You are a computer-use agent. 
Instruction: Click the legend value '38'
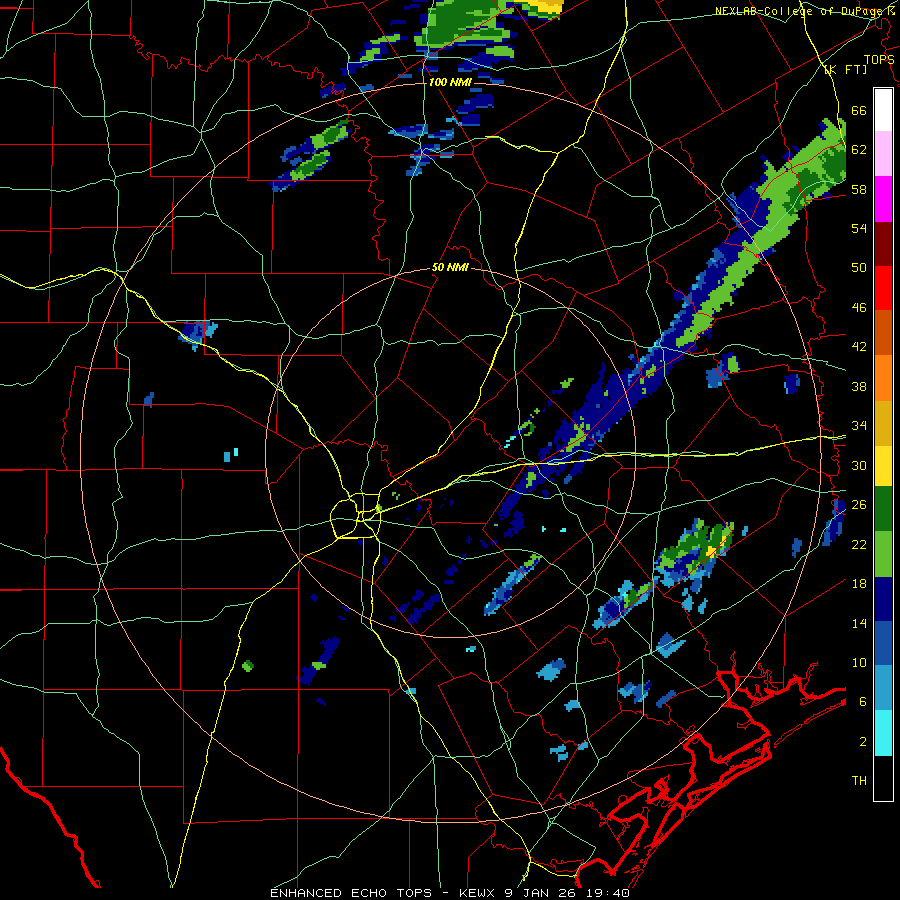tap(859, 386)
